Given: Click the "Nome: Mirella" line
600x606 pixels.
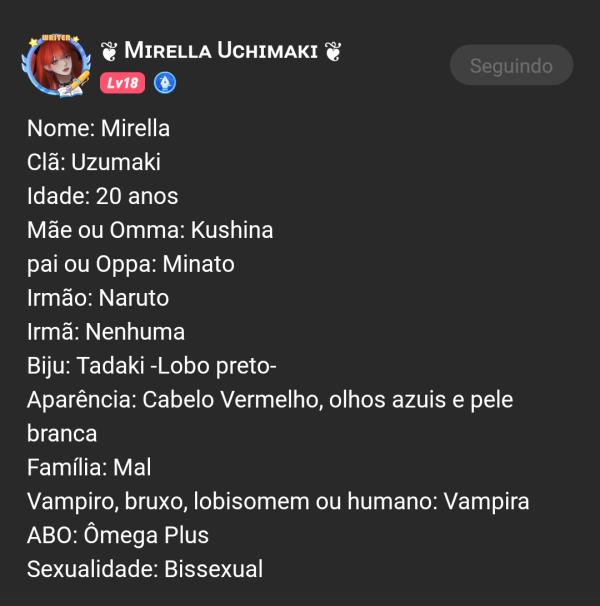Looking at the screenshot, I should click(98, 128).
